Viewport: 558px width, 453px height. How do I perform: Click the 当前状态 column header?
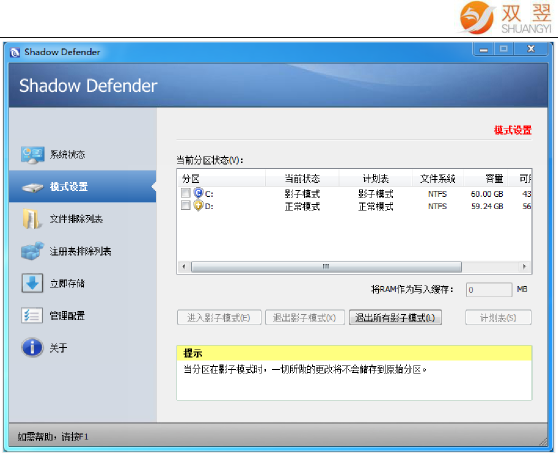click(x=302, y=178)
